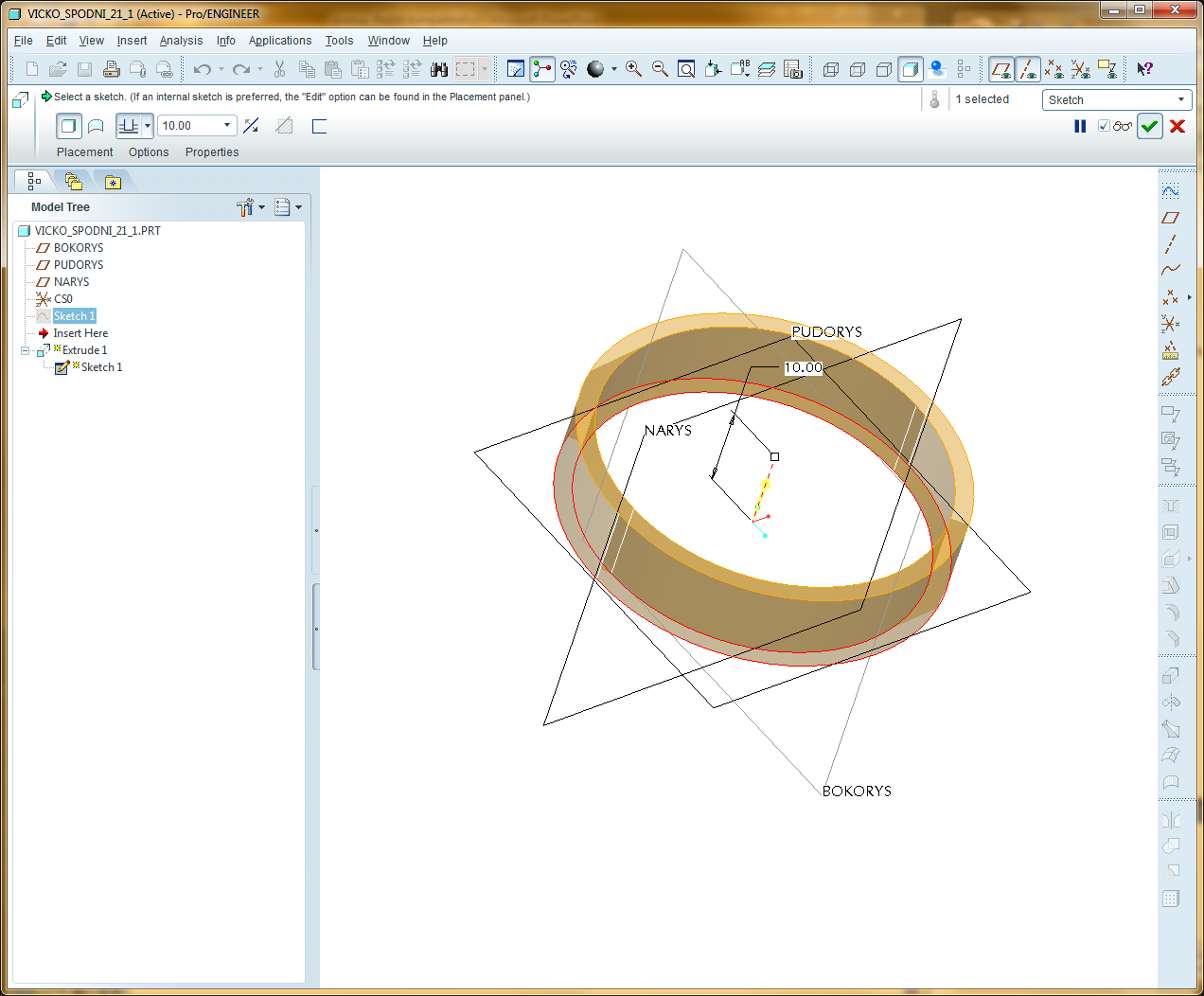
Task: Switch to No Hidden display style
Action: (x=884, y=69)
